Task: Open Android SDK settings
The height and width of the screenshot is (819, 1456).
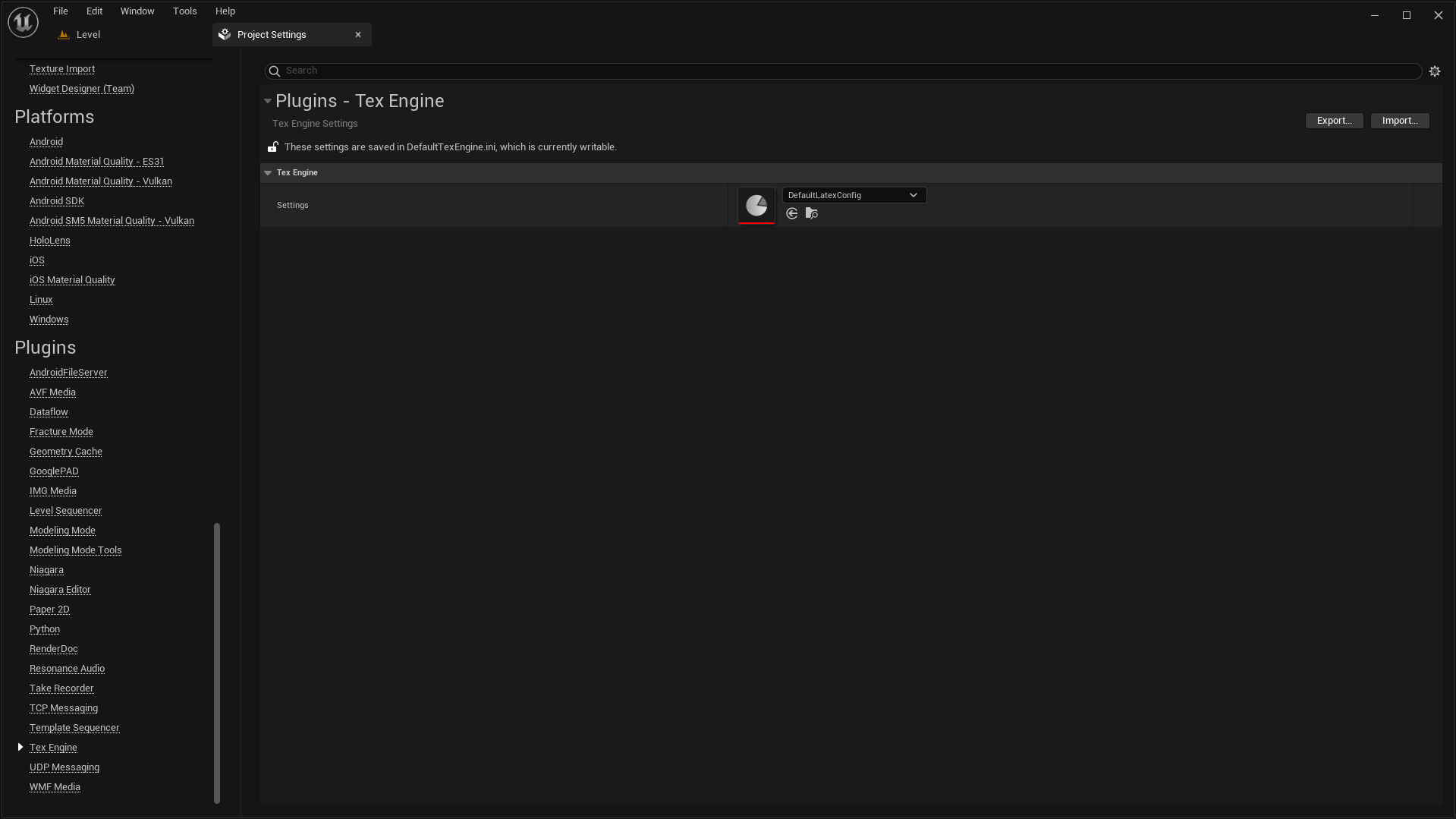Action: point(57,200)
